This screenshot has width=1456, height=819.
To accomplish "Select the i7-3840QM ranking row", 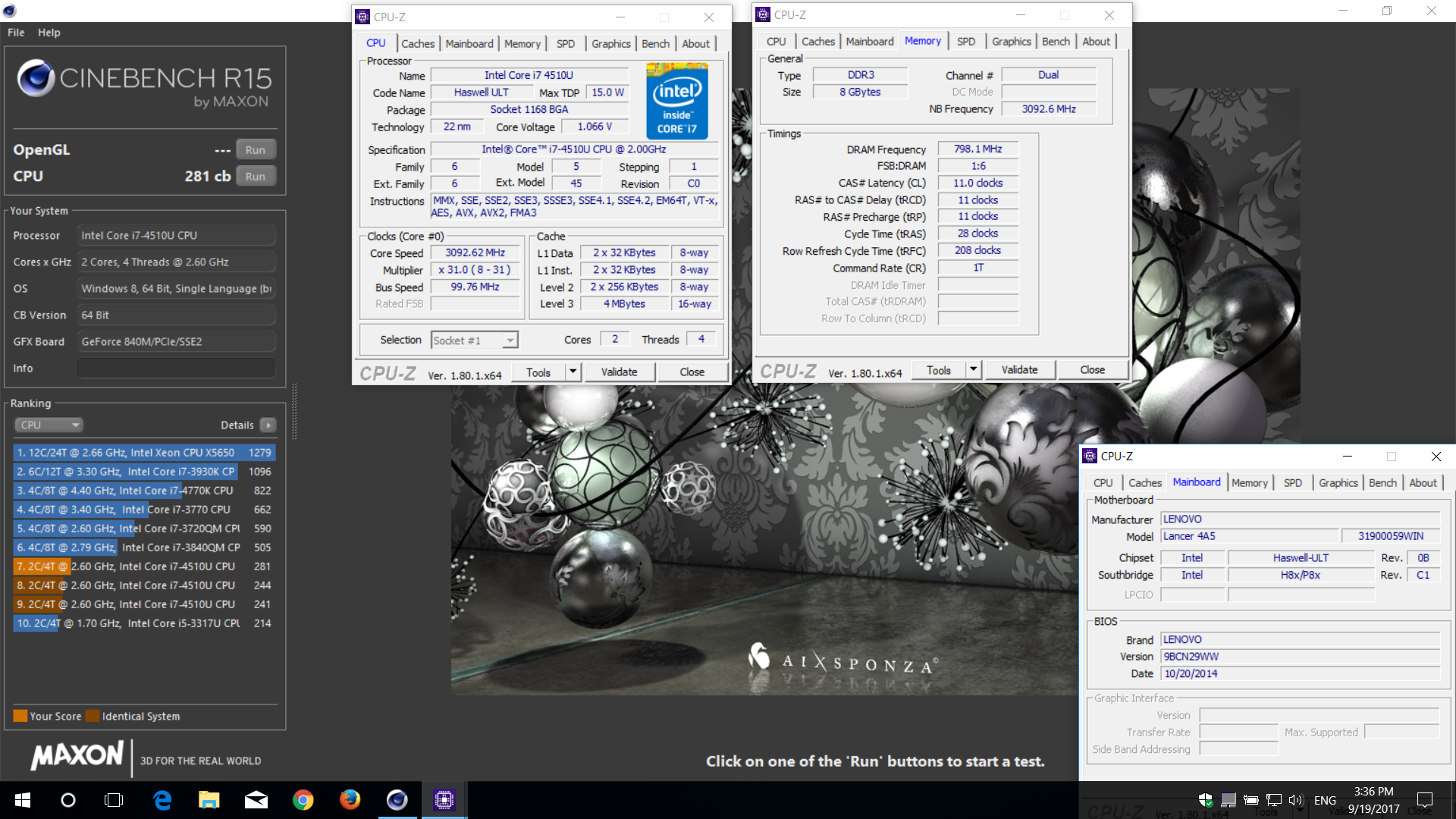I will tap(144, 547).
